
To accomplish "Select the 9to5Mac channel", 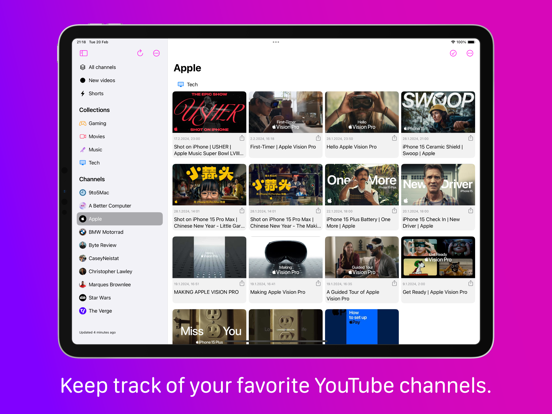I will coord(120,193).
